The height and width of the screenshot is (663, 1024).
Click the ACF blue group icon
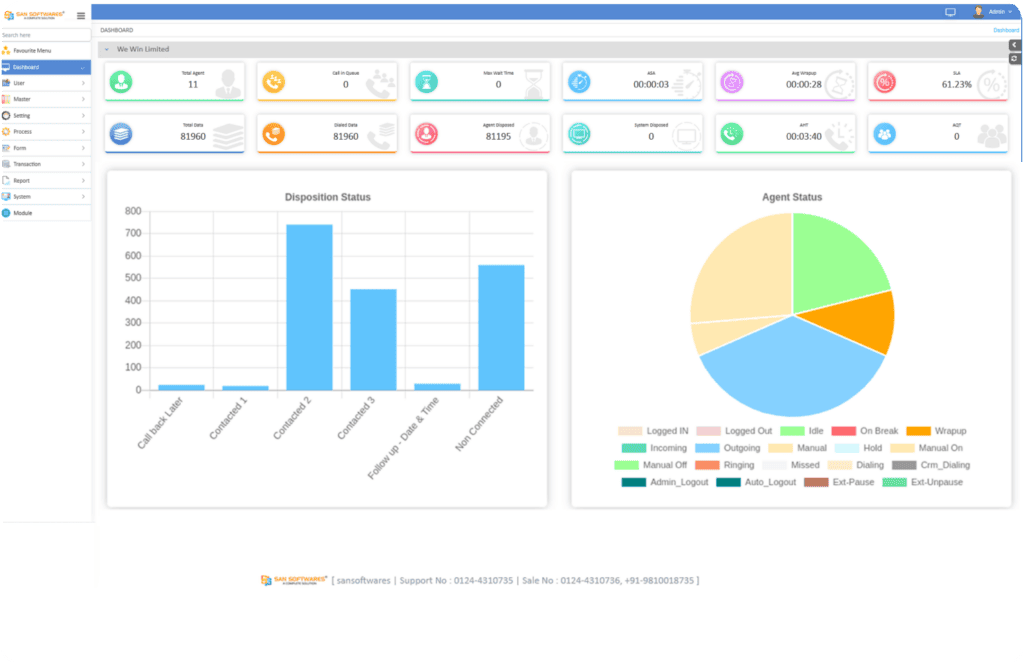[885, 134]
